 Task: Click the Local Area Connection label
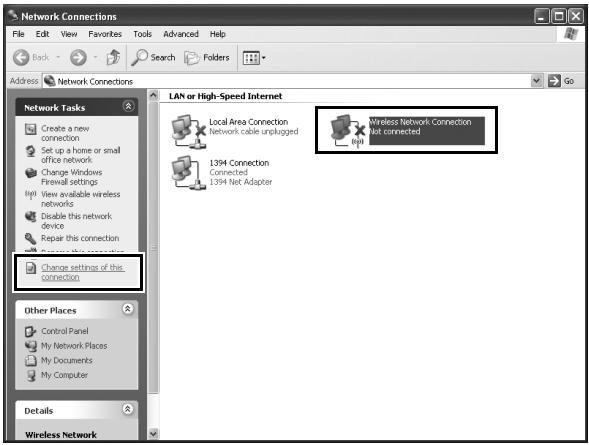249,122
